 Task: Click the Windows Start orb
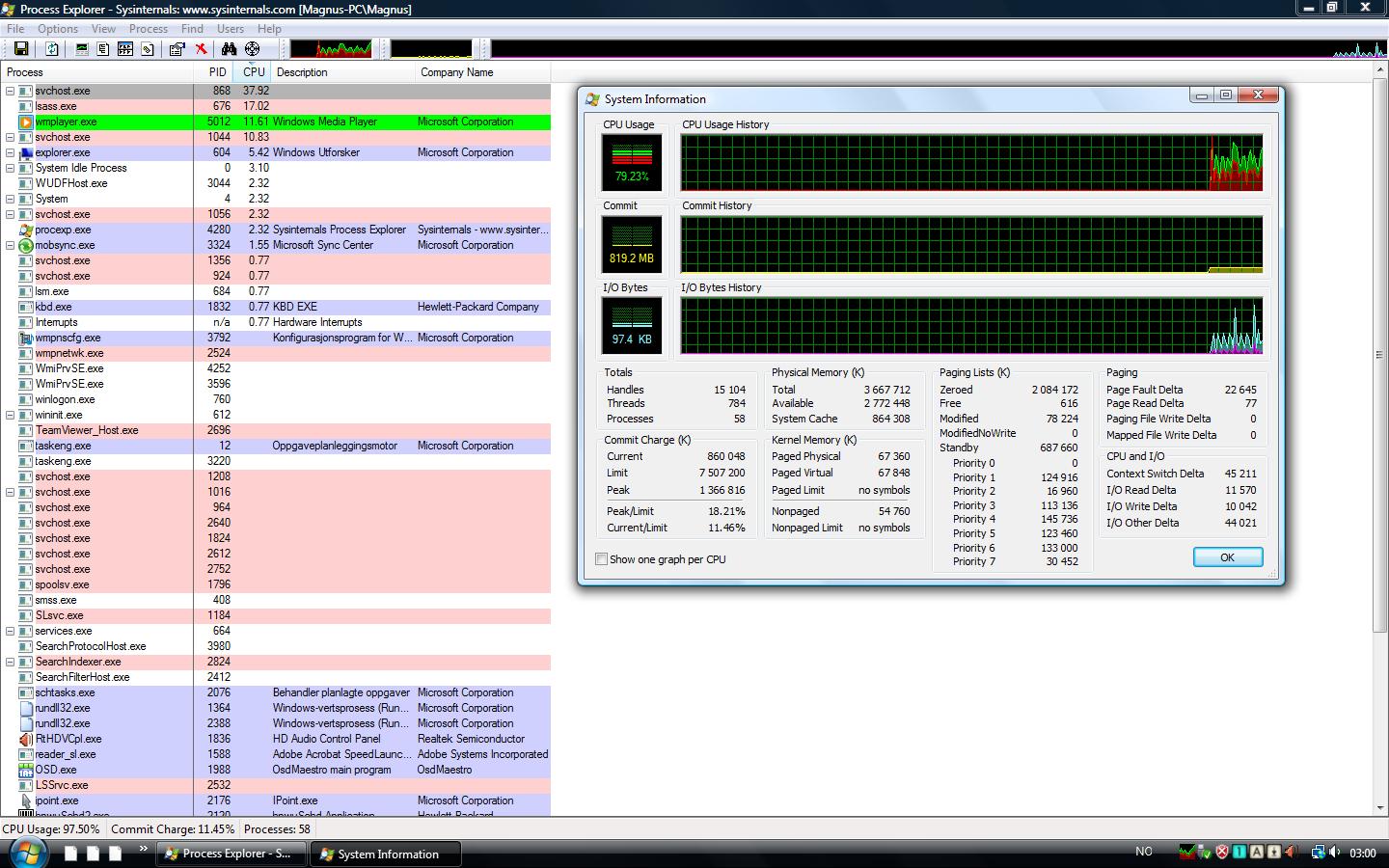(28, 853)
